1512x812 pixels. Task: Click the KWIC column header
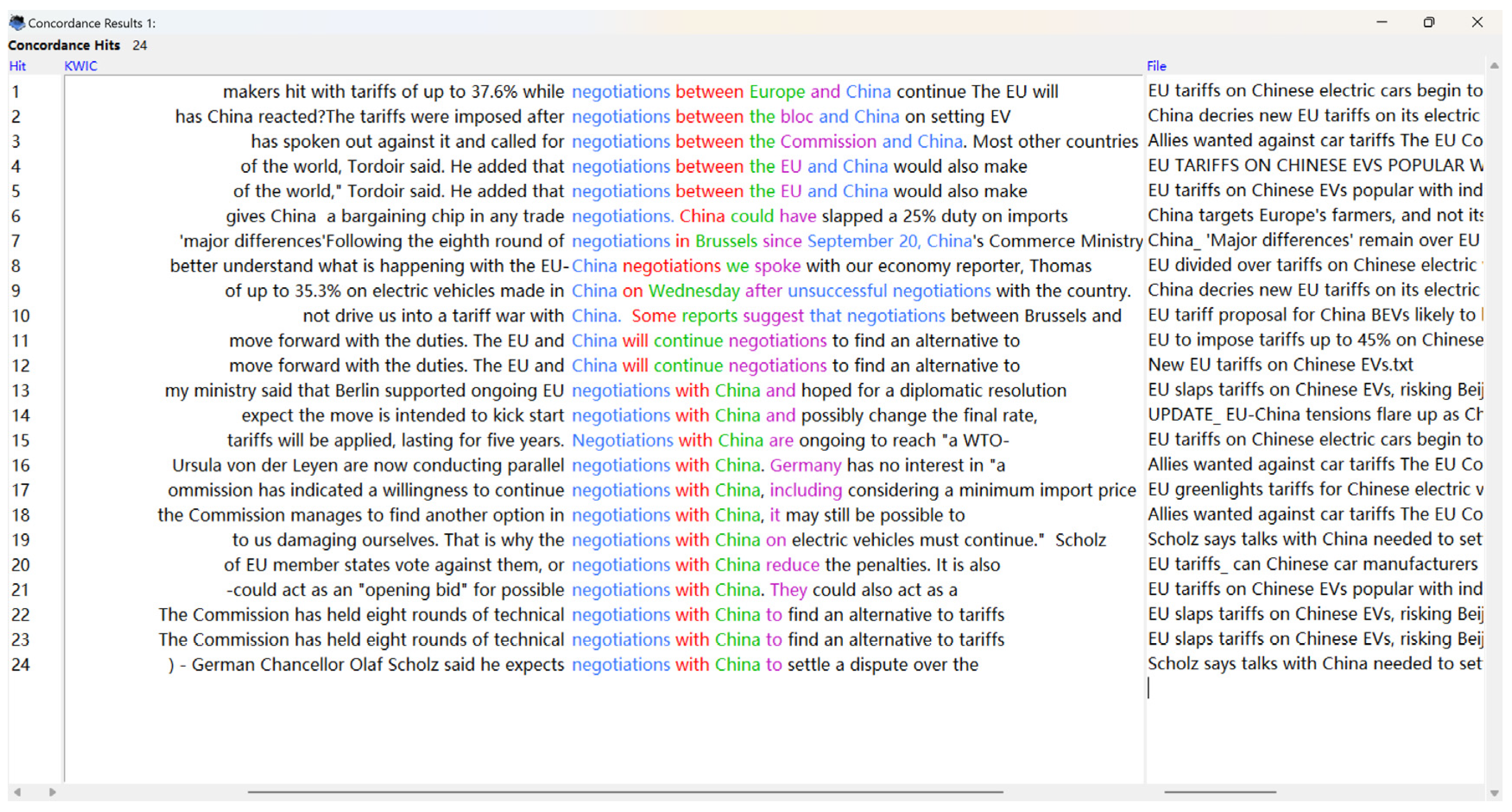(80, 66)
